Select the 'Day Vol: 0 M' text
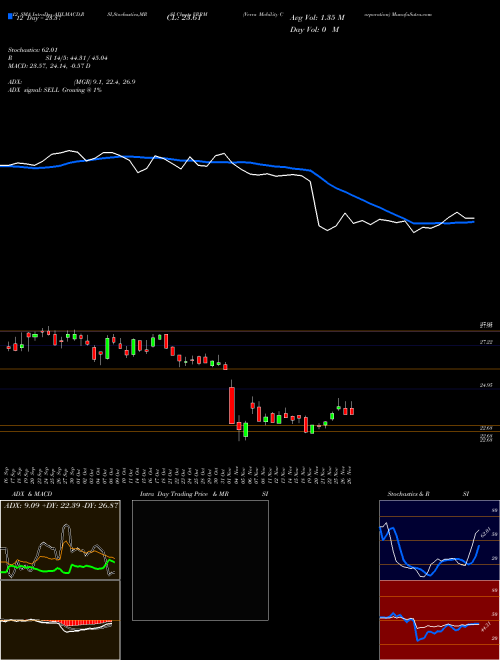500x660 pixels. point(314,30)
